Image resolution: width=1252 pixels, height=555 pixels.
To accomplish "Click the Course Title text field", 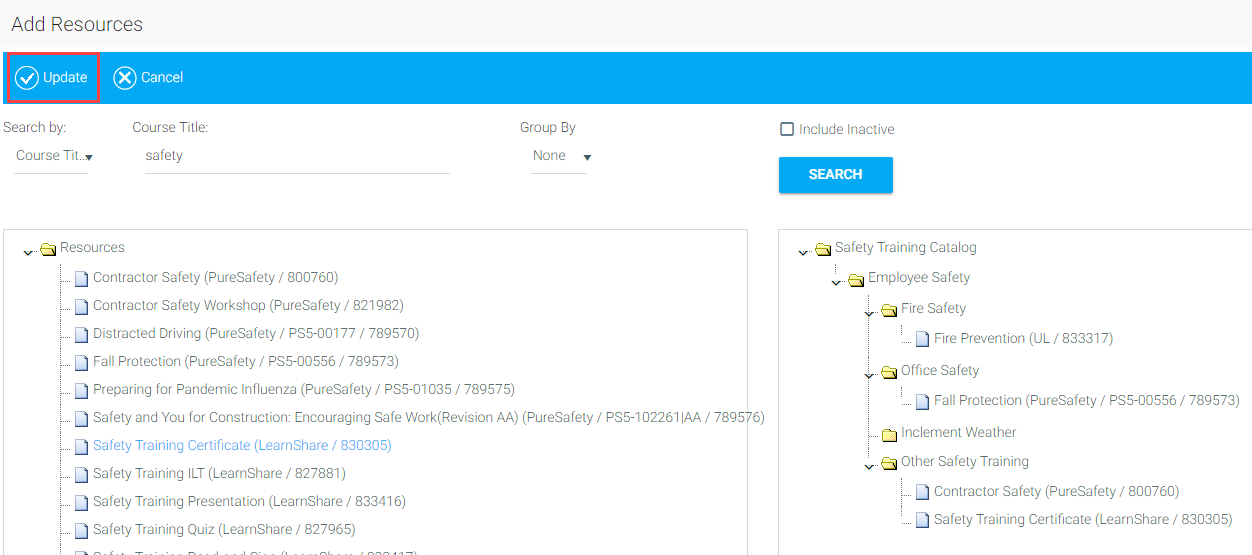I will tap(296, 156).
